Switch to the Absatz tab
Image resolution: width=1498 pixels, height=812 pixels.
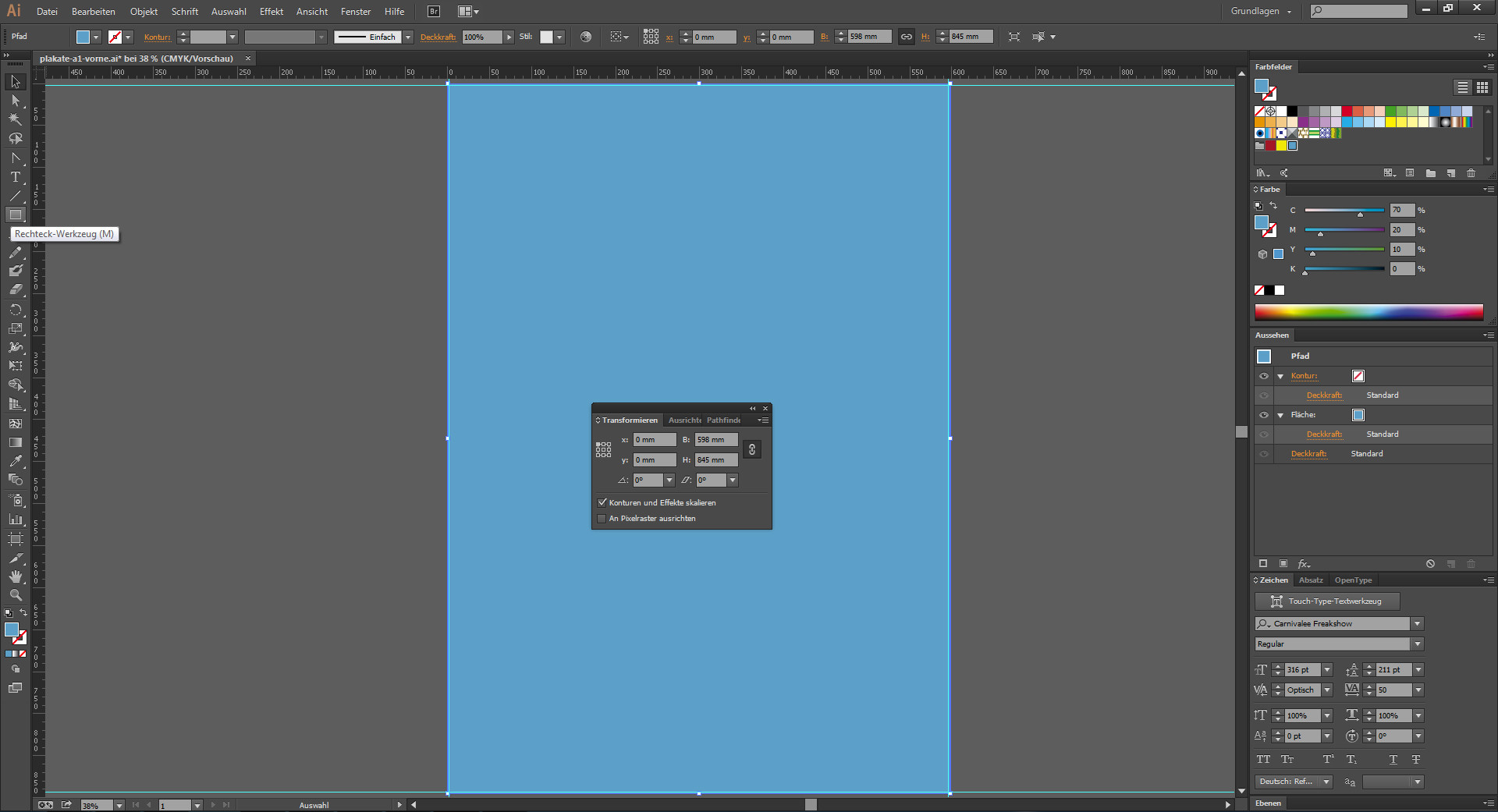click(1311, 580)
